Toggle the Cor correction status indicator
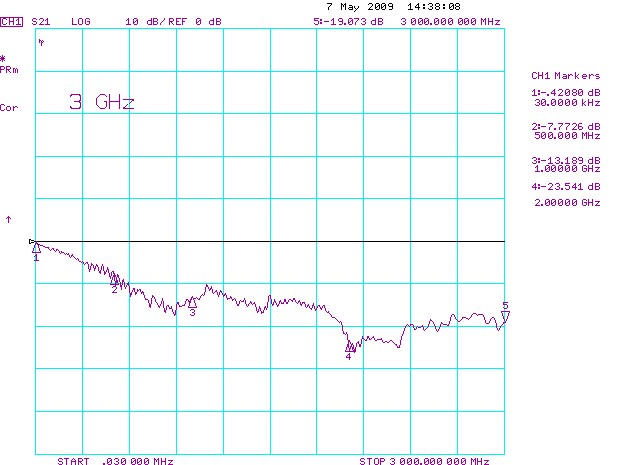 pos(9,107)
